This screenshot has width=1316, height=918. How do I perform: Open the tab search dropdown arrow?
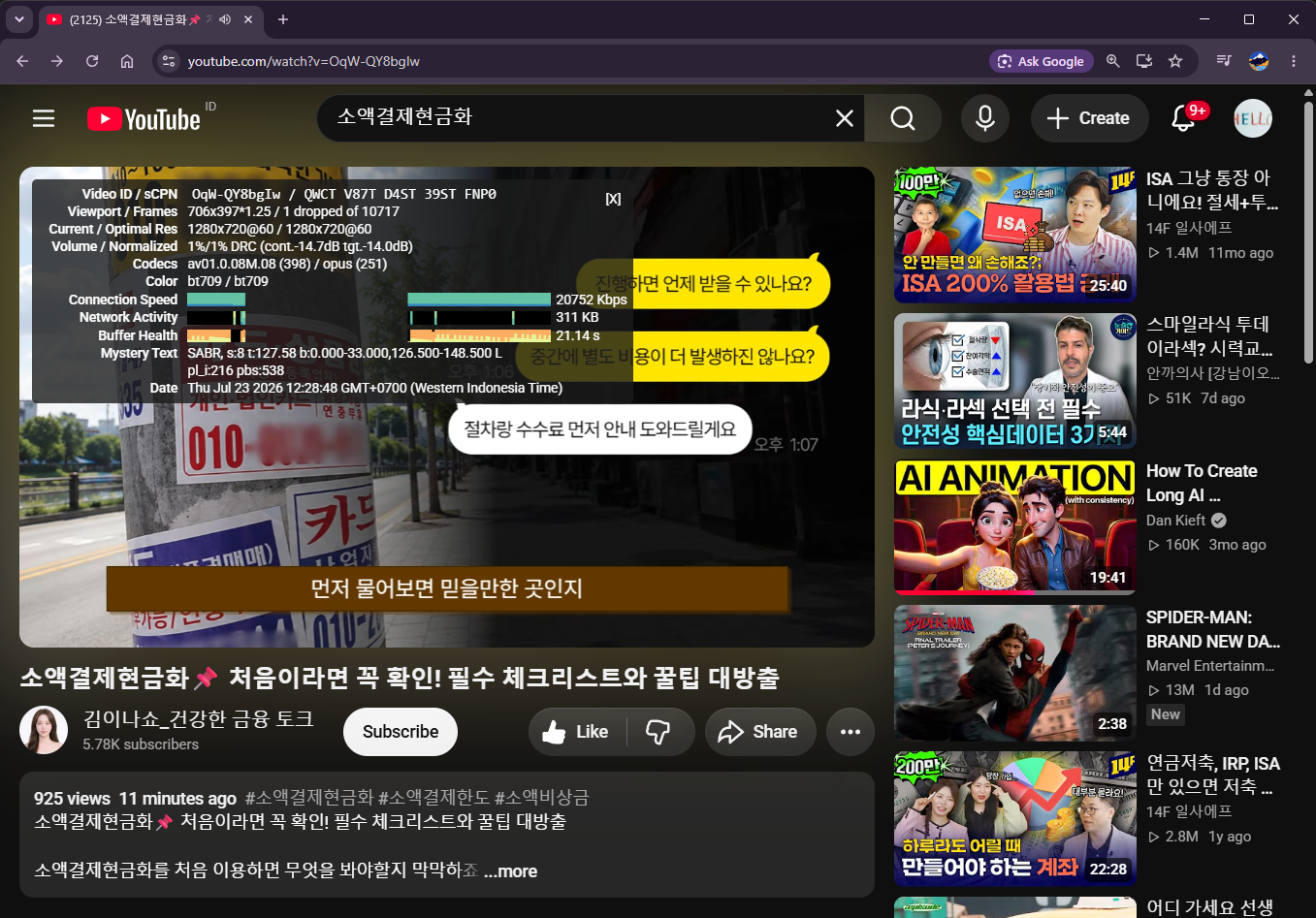[19, 19]
